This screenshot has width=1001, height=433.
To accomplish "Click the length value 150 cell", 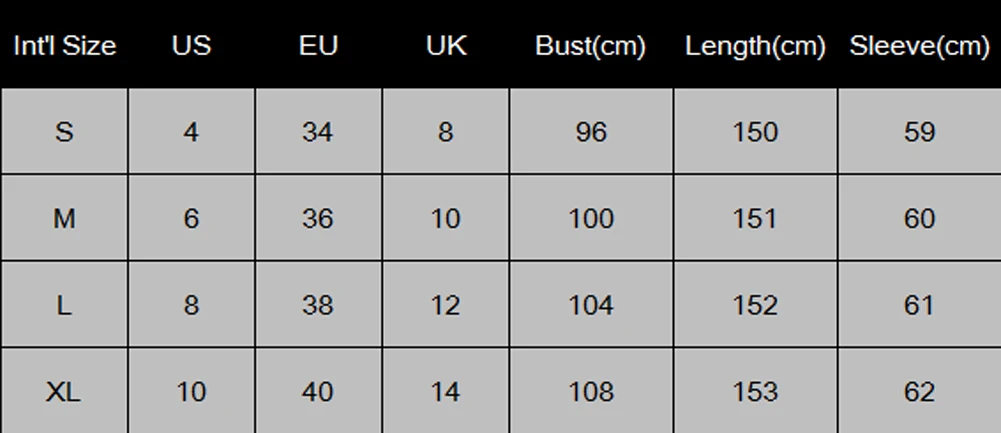I will [755, 132].
